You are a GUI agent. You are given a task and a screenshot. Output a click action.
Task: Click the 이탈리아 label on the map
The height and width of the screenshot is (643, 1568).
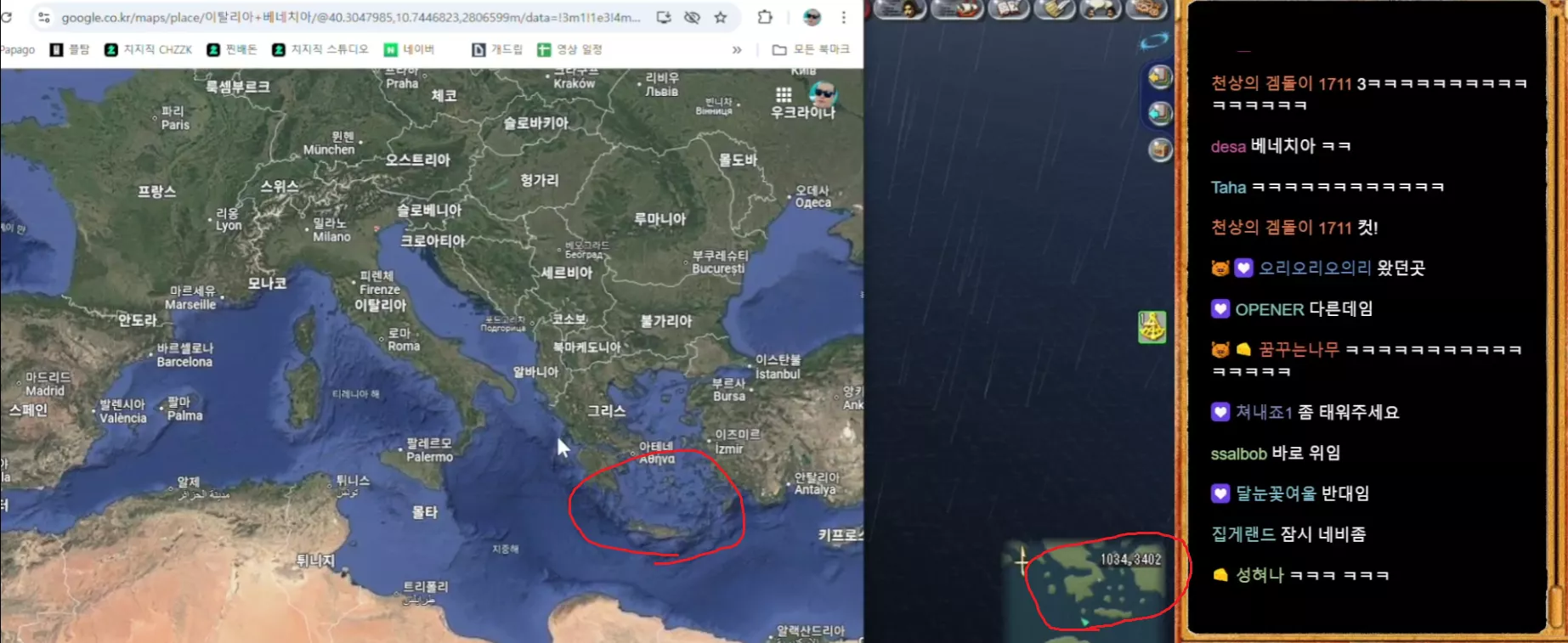click(x=380, y=306)
